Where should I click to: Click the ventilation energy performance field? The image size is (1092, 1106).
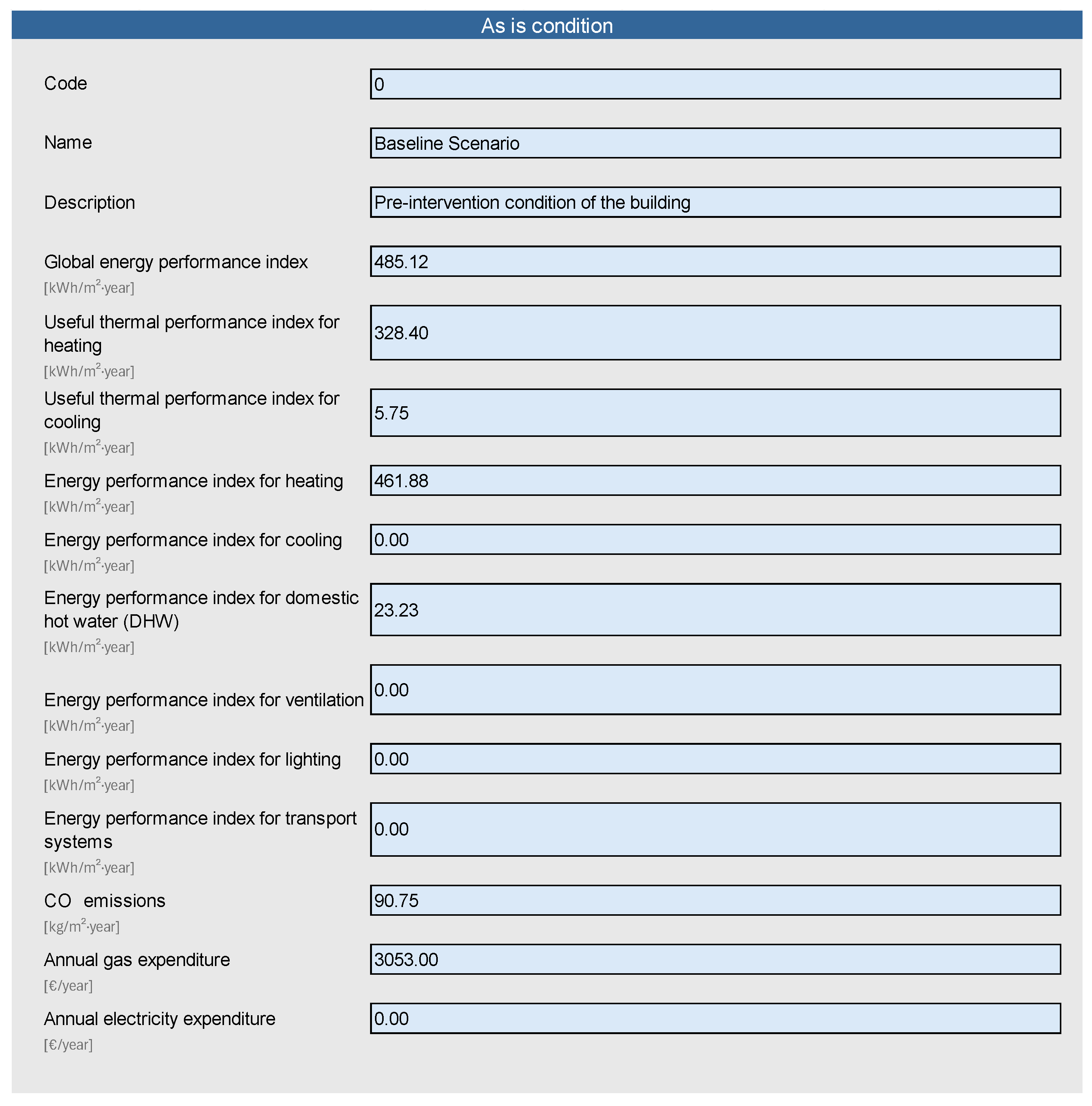(x=715, y=690)
